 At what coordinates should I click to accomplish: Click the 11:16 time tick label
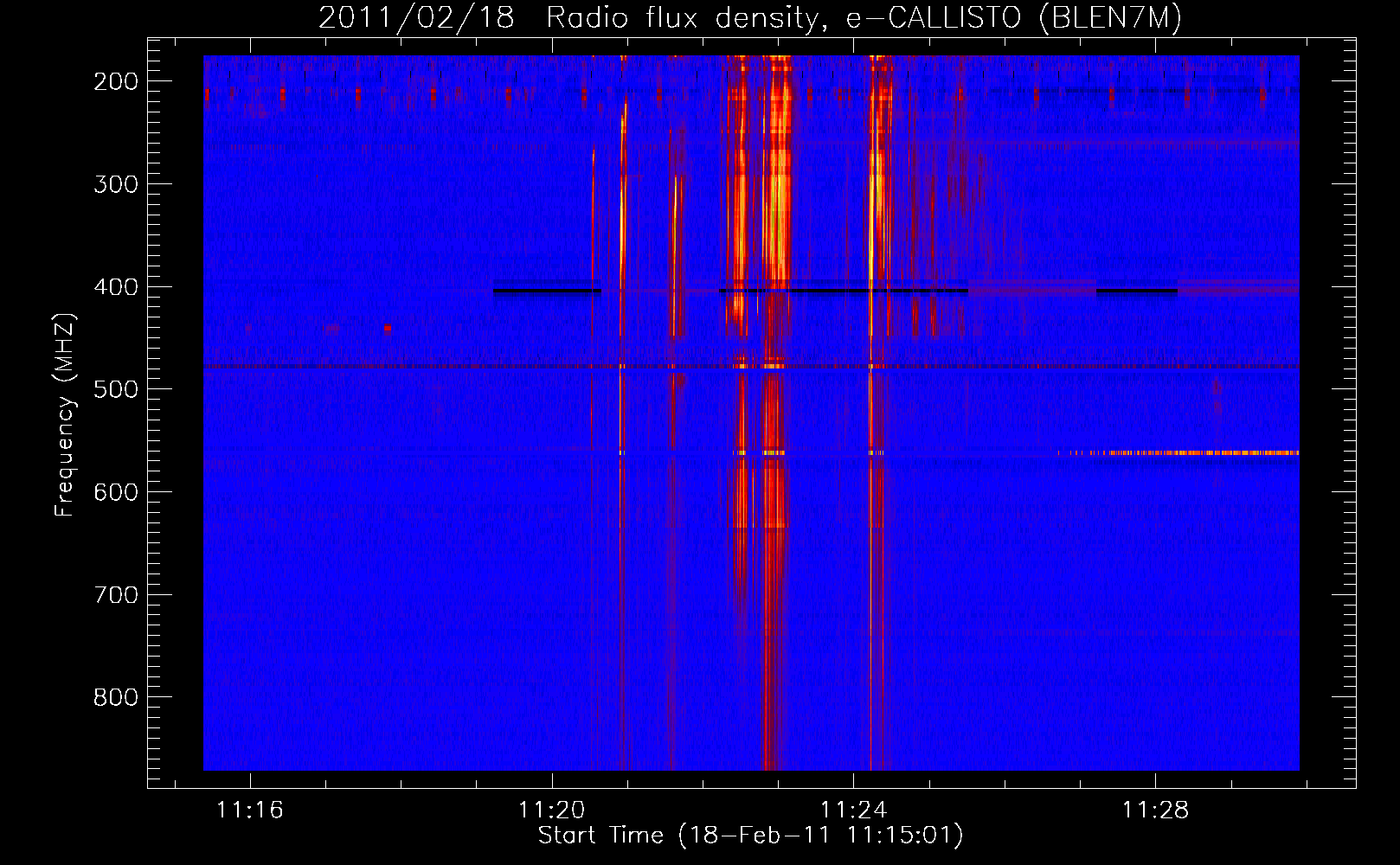pyautogui.click(x=250, y=810)
